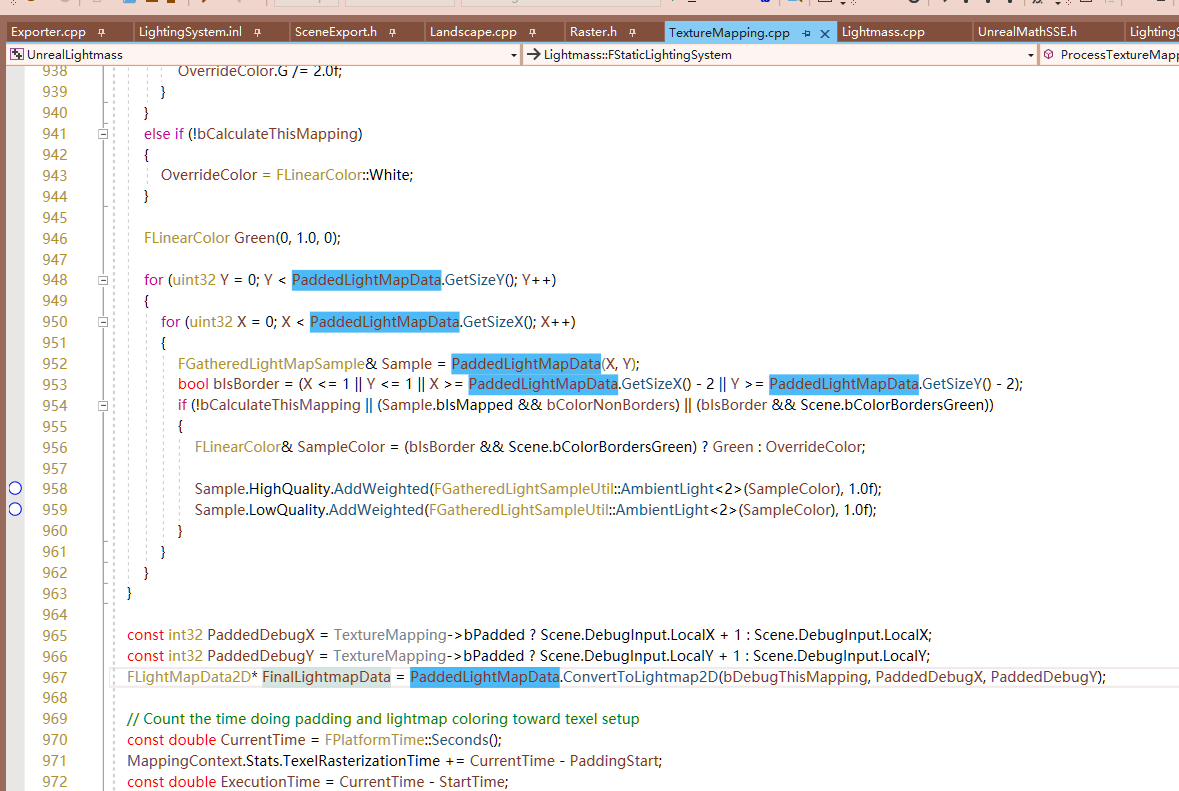This screenshot has height=791, width=1179.
Task: Click 'bColorNonBorders' on line 954
Action: tap(613, 405)
